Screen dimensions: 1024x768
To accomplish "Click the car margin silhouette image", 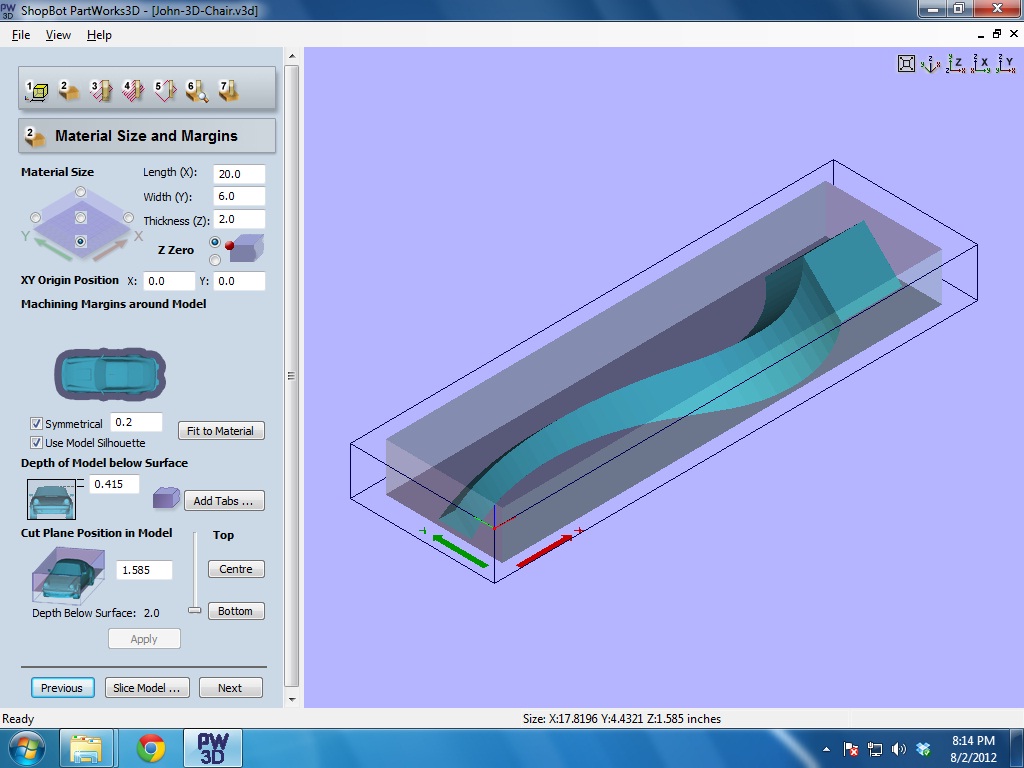I will pos(110,374).
